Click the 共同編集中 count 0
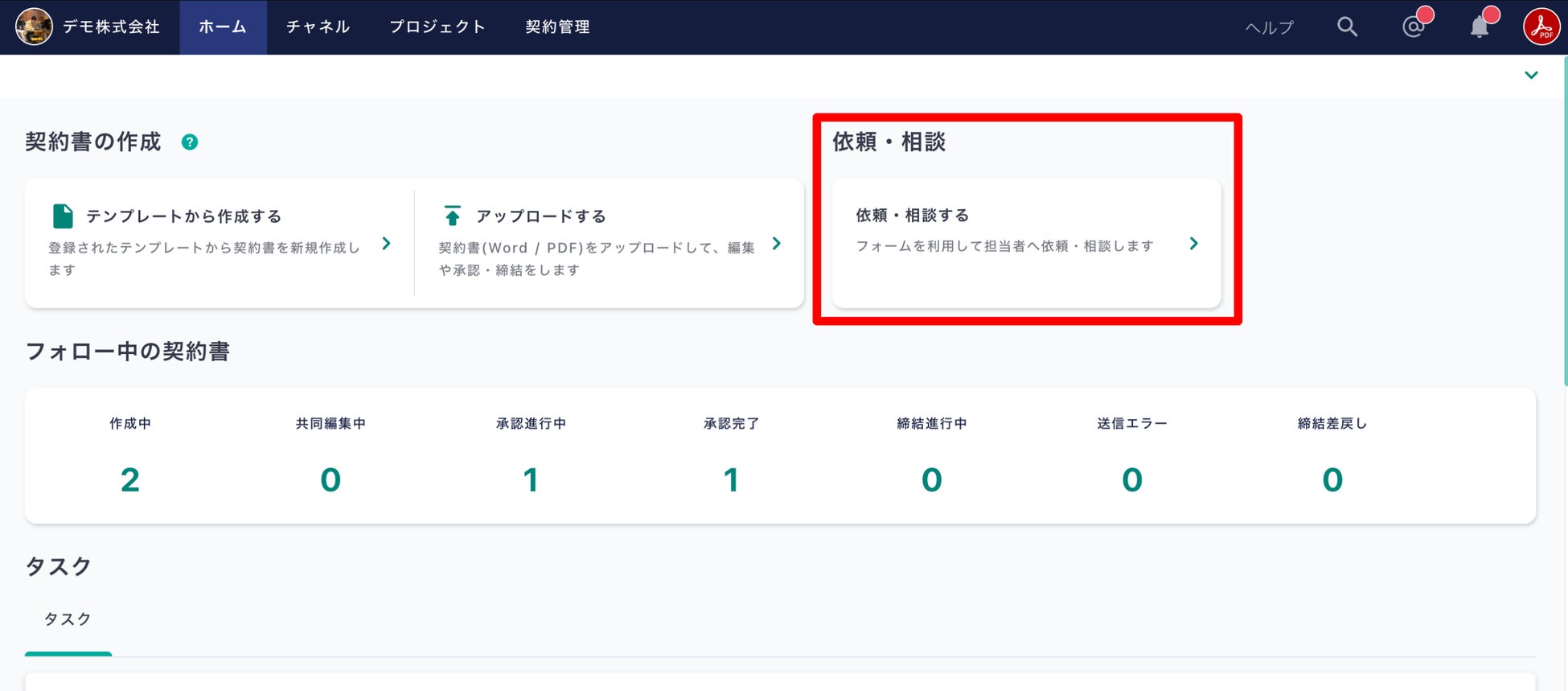Image resolution: width=1568 pixels, height=691 pixels. click(330, 480)
